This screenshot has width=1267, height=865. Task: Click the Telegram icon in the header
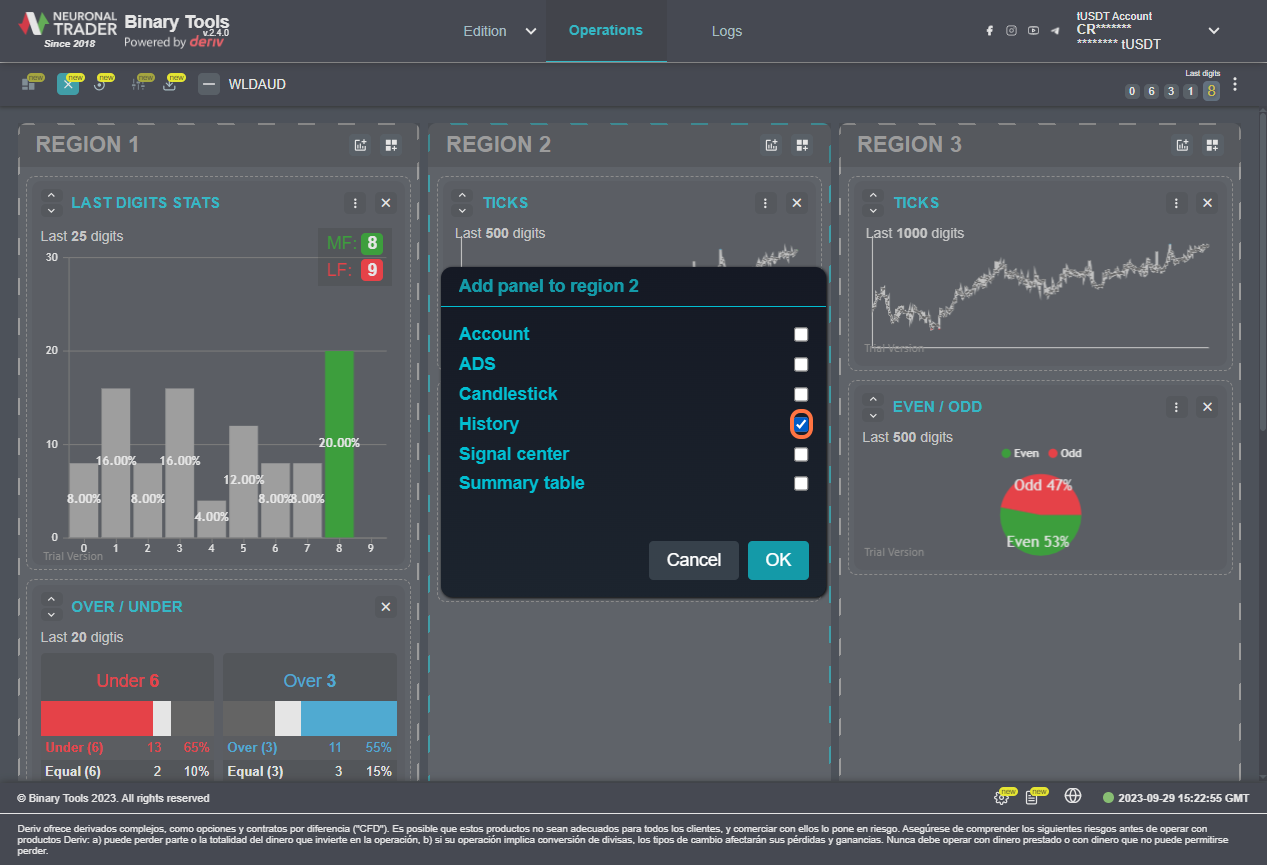point(1055,31)
